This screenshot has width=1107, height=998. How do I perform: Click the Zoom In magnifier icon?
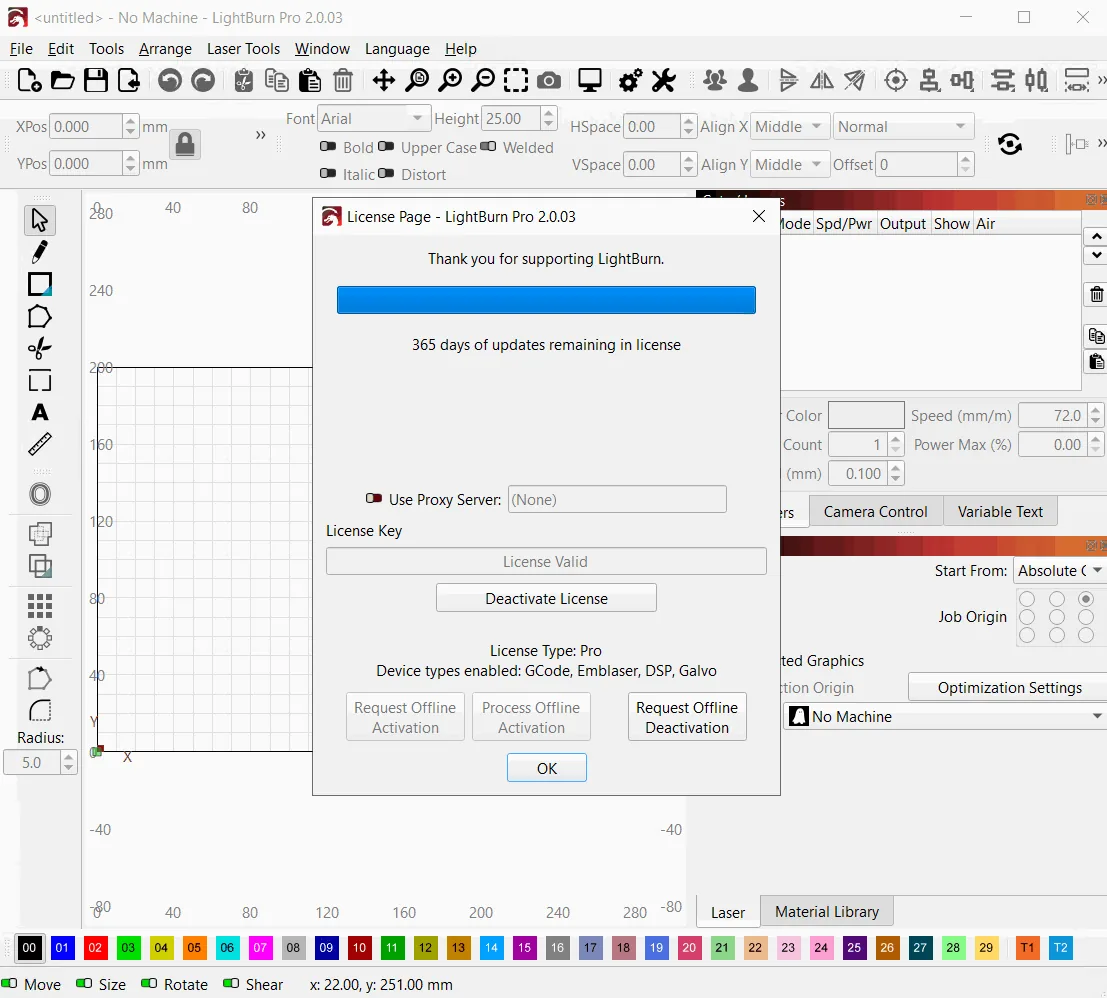[x=450, y=80]
